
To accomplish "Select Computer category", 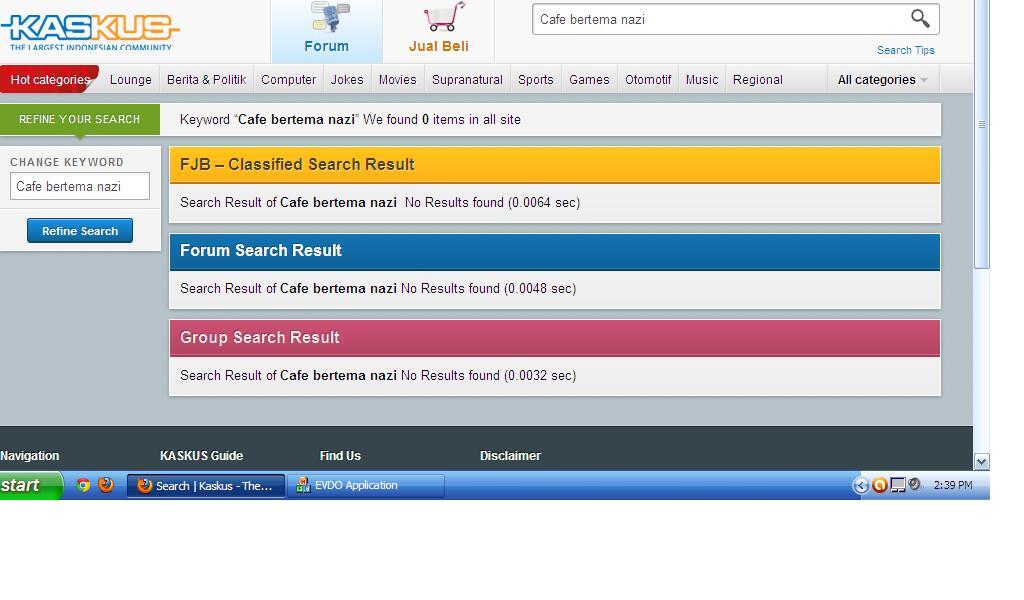I will click(289, 80).
